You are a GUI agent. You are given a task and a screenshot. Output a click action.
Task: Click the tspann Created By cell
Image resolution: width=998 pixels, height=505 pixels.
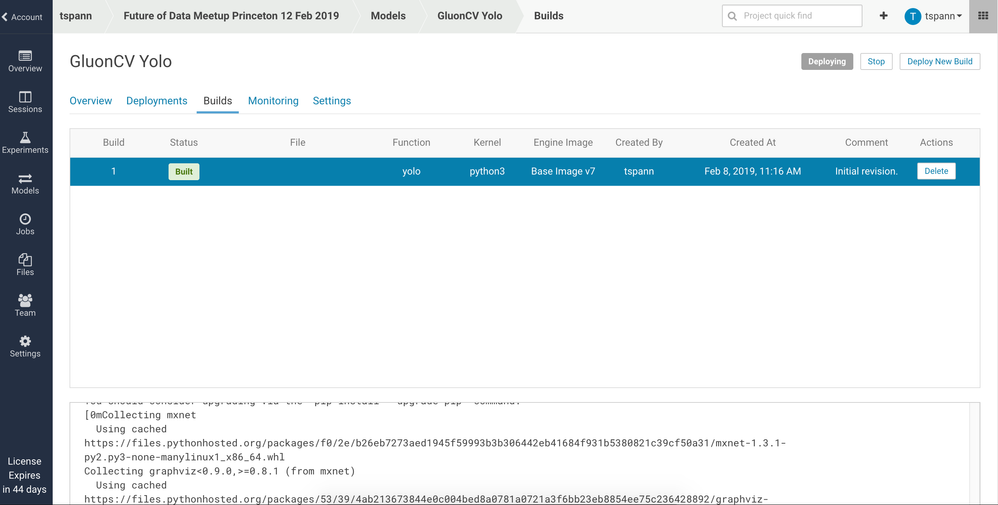[x=639, y=171]
